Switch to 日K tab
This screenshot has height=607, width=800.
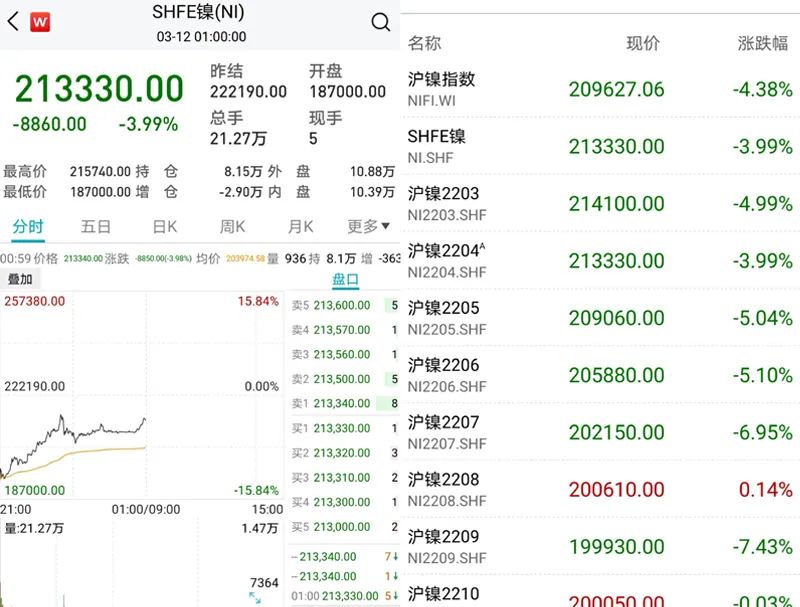click(165, 226)
